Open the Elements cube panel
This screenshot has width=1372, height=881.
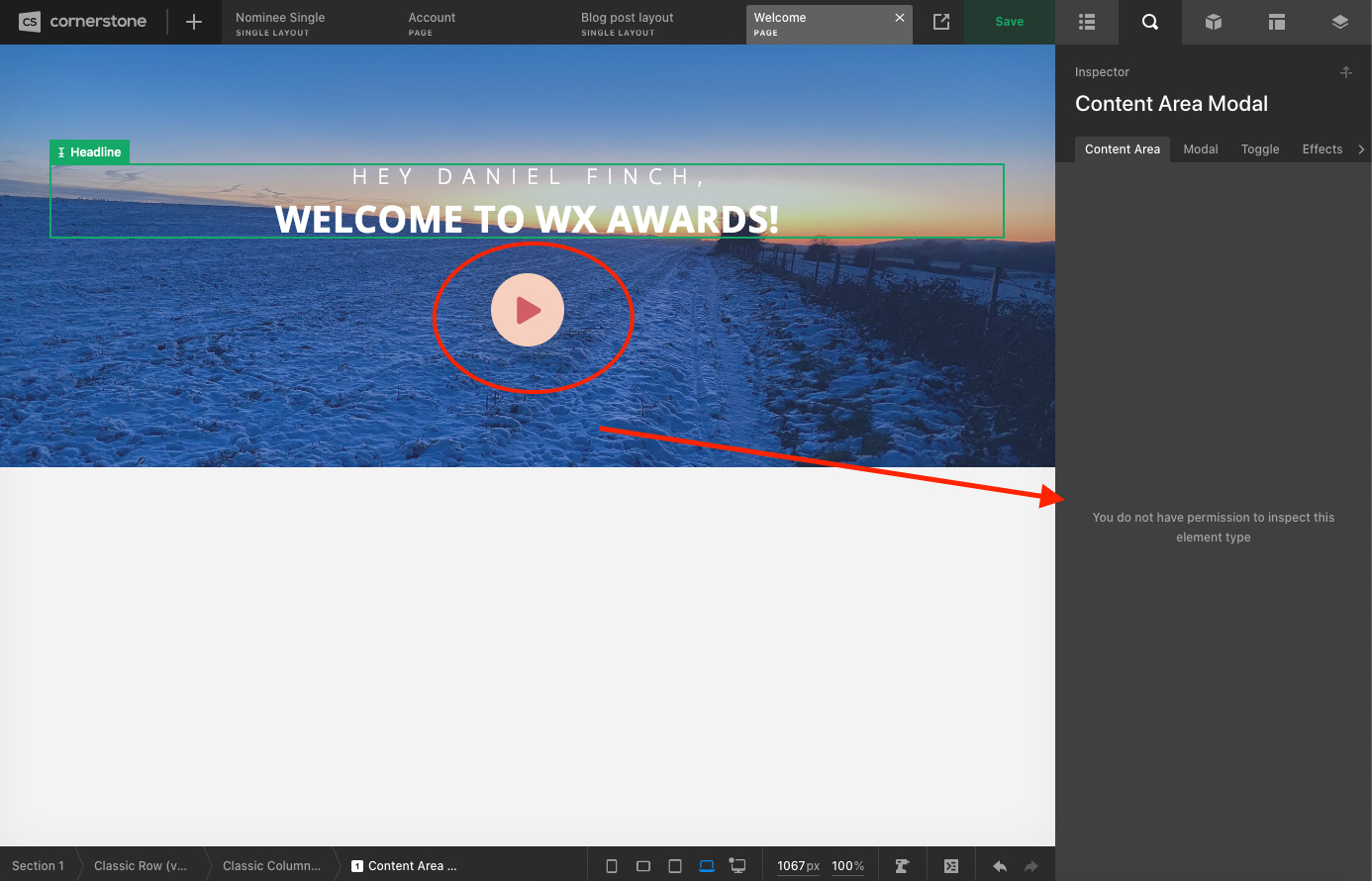1213,22
